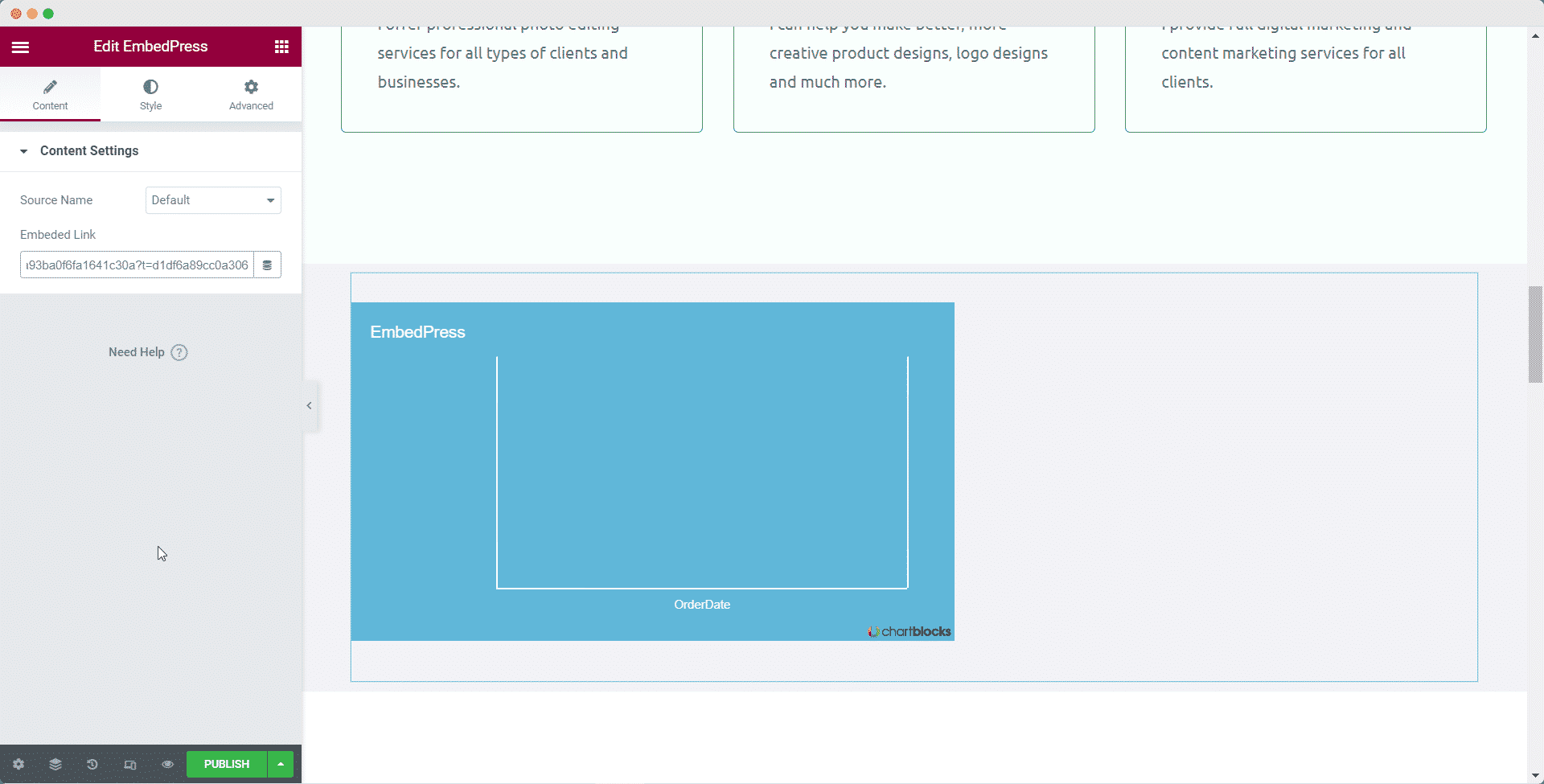The image size is (1544, 784).
Task: Switch to the Content tab
Action: [50, 95]
